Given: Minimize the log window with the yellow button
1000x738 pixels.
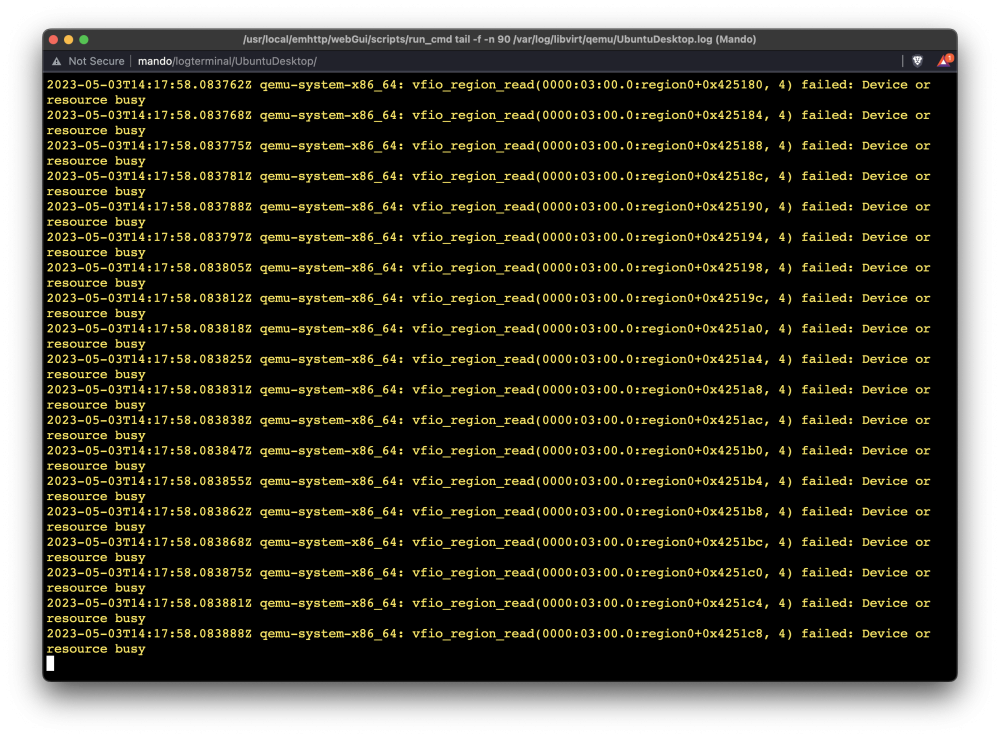Looking at the screenshot, I should [x=69, y=40].
